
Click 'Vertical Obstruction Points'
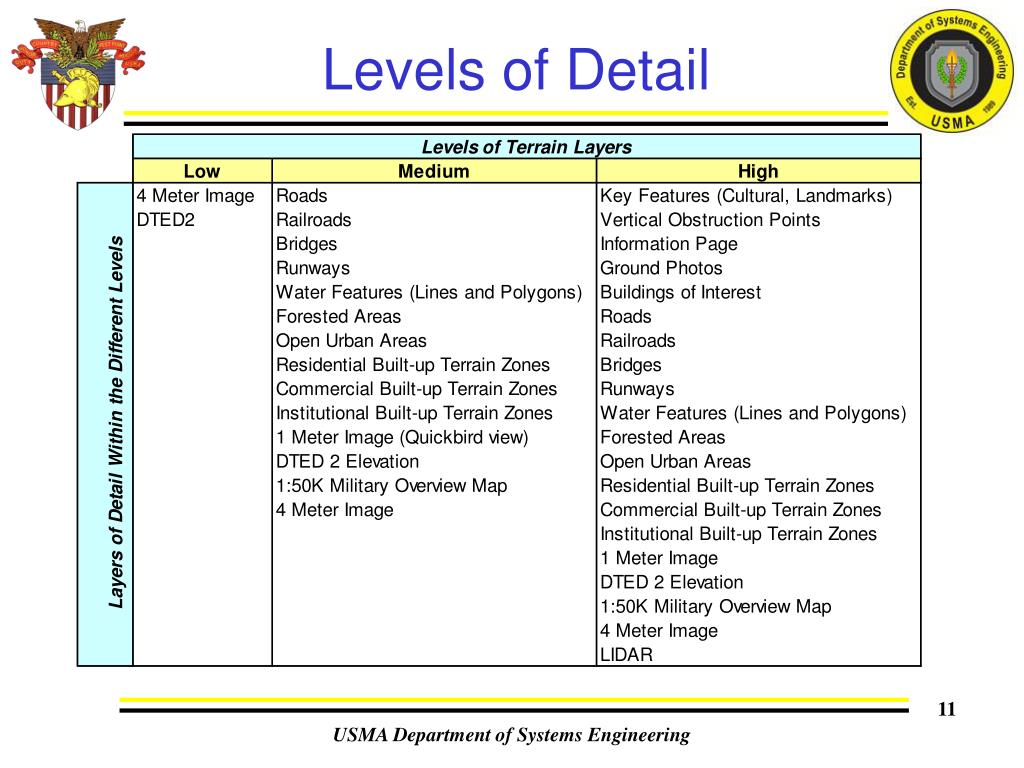[710, 220]
